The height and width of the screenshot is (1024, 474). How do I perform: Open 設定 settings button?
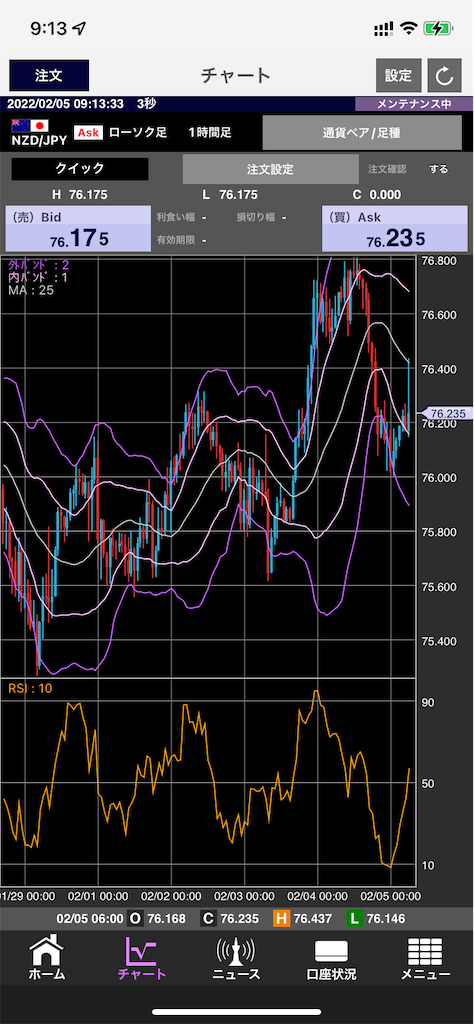[398, 75]
